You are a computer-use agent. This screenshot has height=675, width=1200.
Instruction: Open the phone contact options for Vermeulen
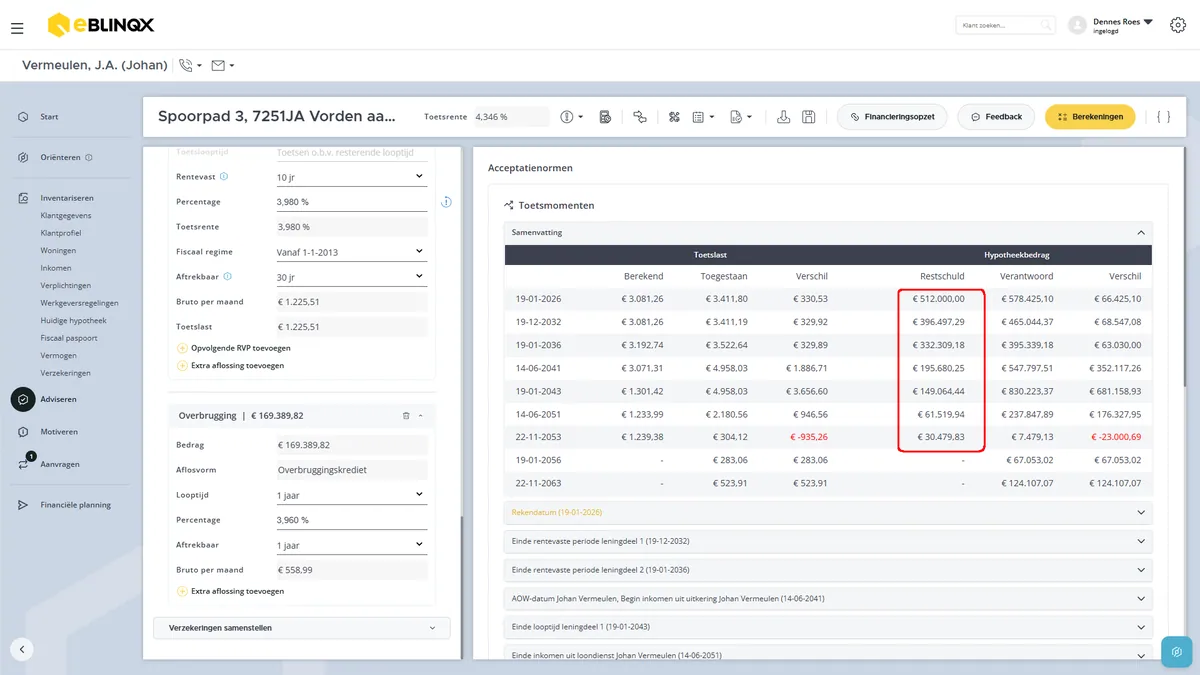coord(189,66)
